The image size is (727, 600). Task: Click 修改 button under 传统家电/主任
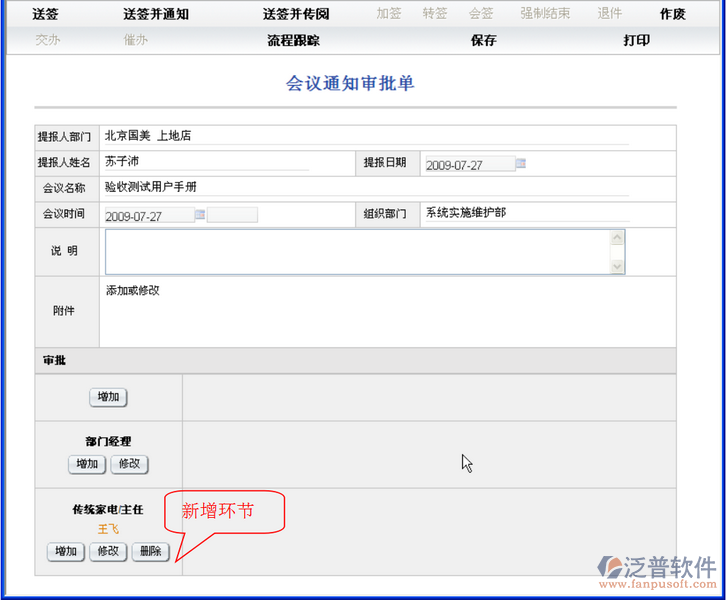tap(108, 552)
